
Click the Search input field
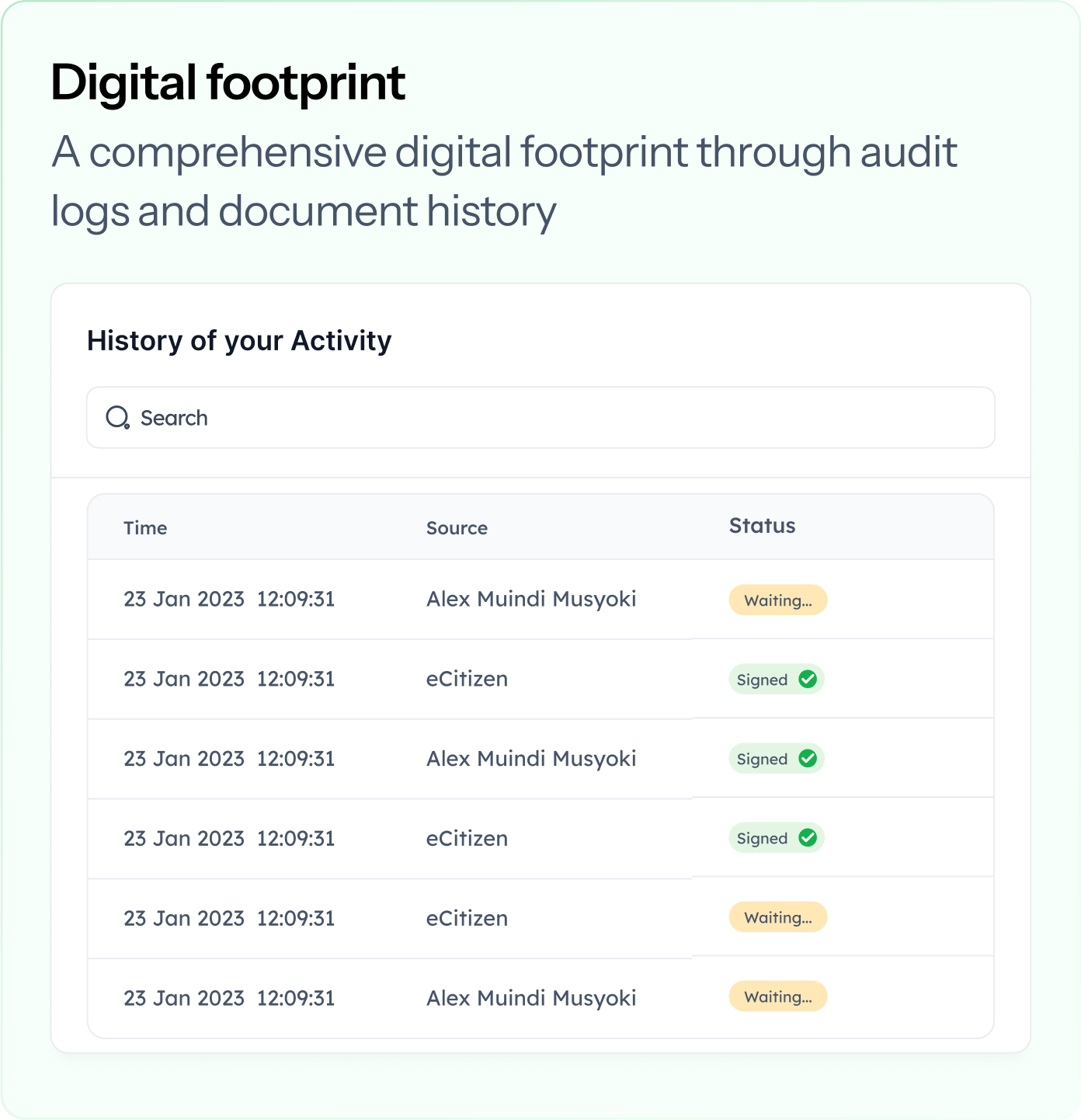pyautogui.click(x=544, y=418)
